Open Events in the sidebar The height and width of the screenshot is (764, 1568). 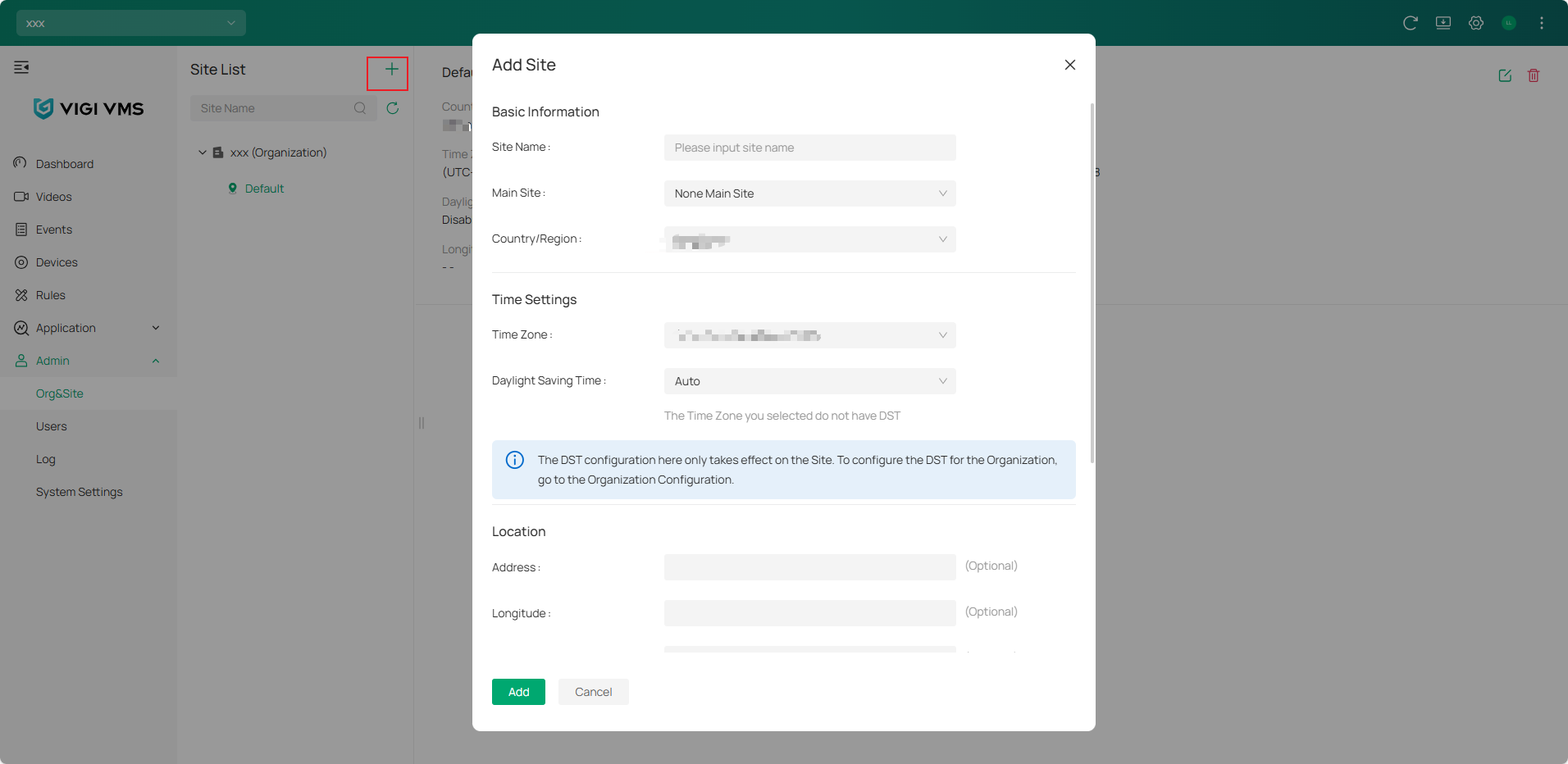[x=89, y=230]
